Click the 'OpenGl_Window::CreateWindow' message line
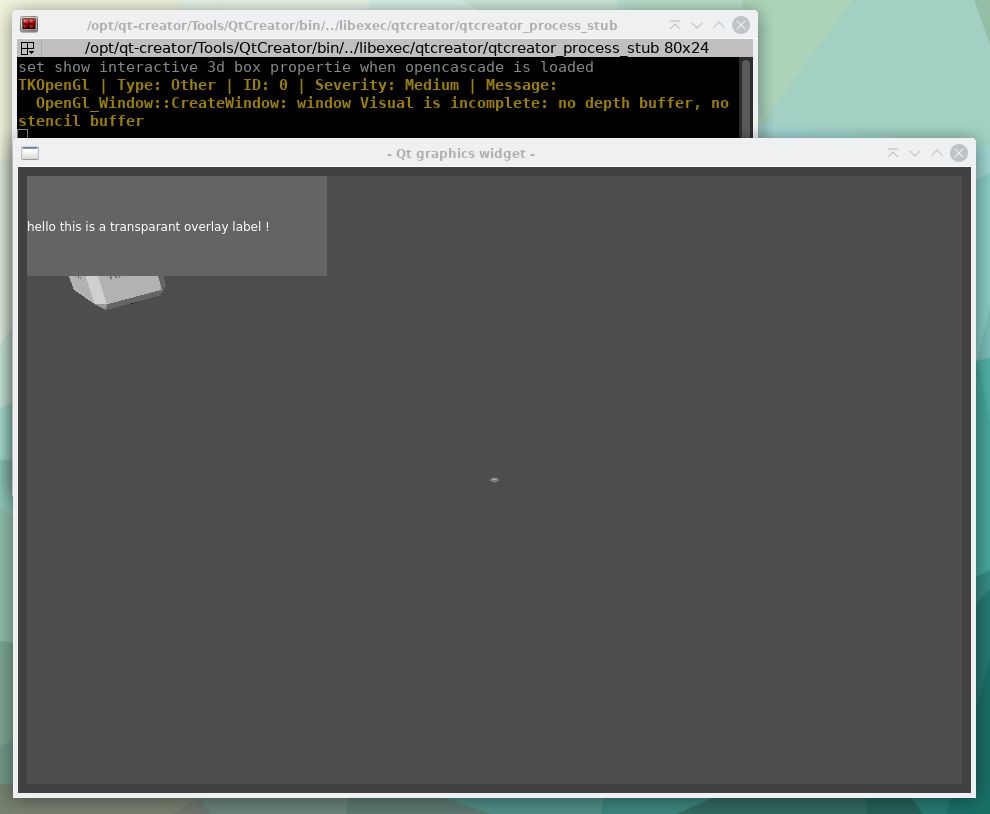The image size is (990, 814). point(382,103)
